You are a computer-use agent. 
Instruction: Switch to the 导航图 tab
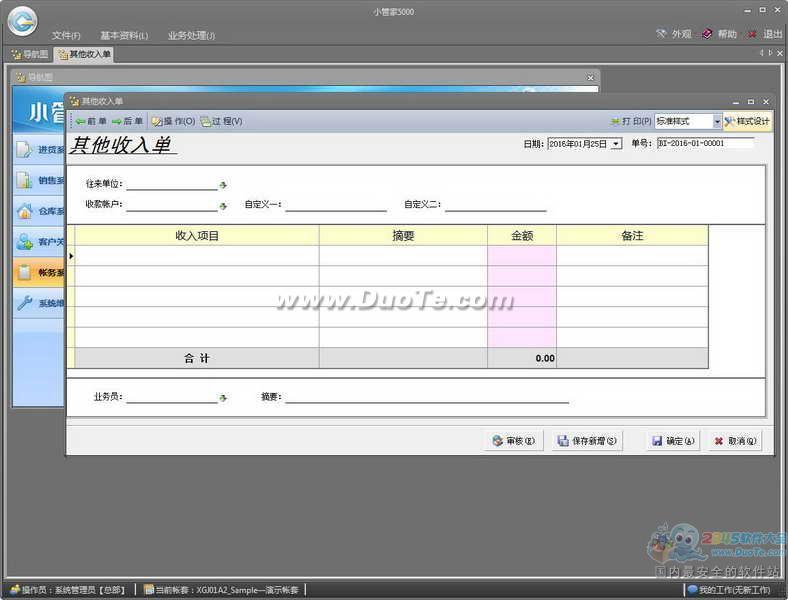(x=30, y=54)
